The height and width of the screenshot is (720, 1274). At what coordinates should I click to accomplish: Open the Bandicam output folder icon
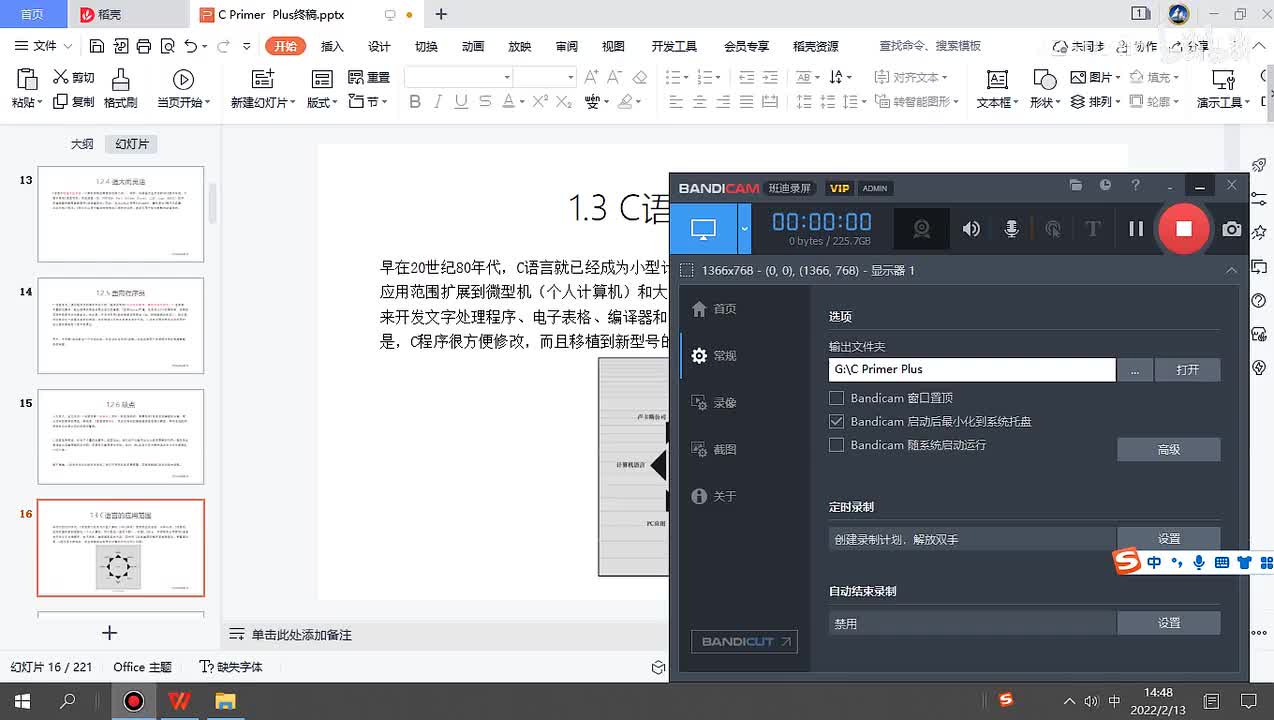(1076, 185)
